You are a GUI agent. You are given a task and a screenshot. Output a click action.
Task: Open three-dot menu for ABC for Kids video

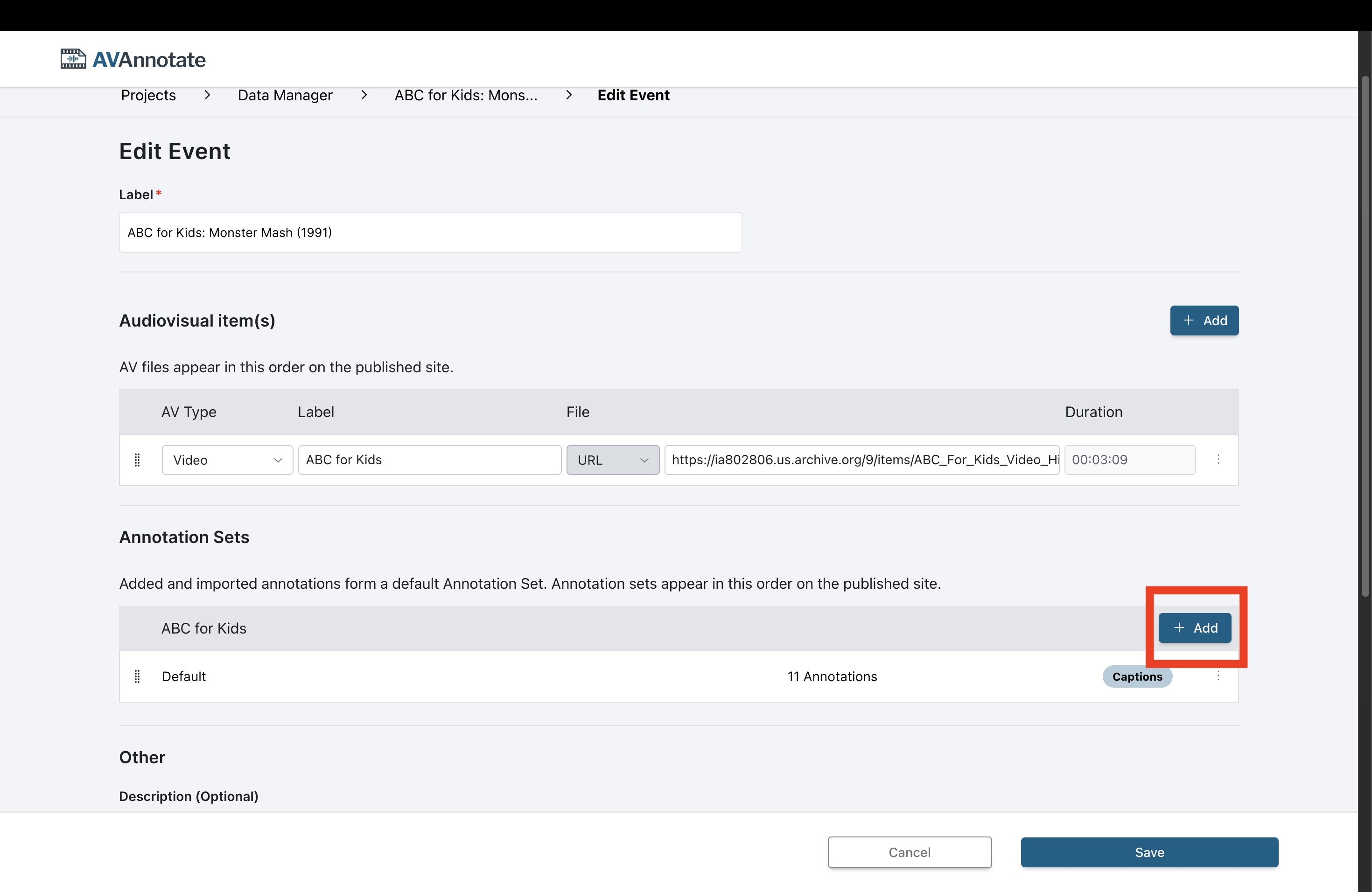pos(1218,459)
